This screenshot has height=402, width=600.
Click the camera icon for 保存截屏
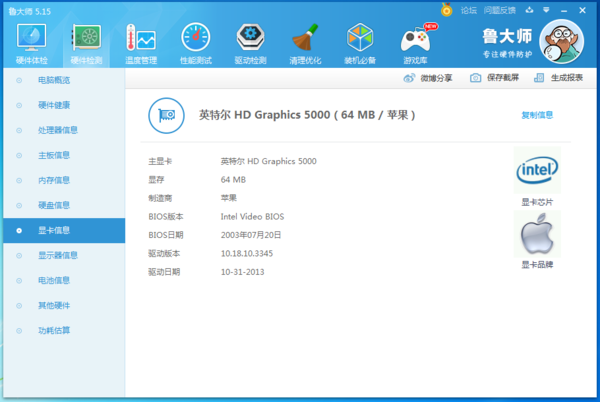tap(475, 78)
